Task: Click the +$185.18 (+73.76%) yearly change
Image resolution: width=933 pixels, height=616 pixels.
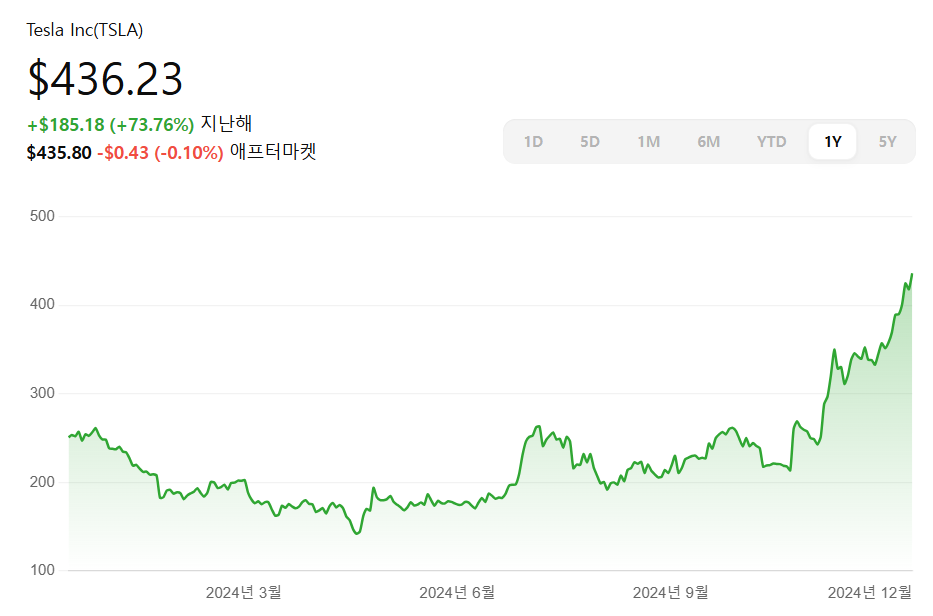Action: click(111, 125)
